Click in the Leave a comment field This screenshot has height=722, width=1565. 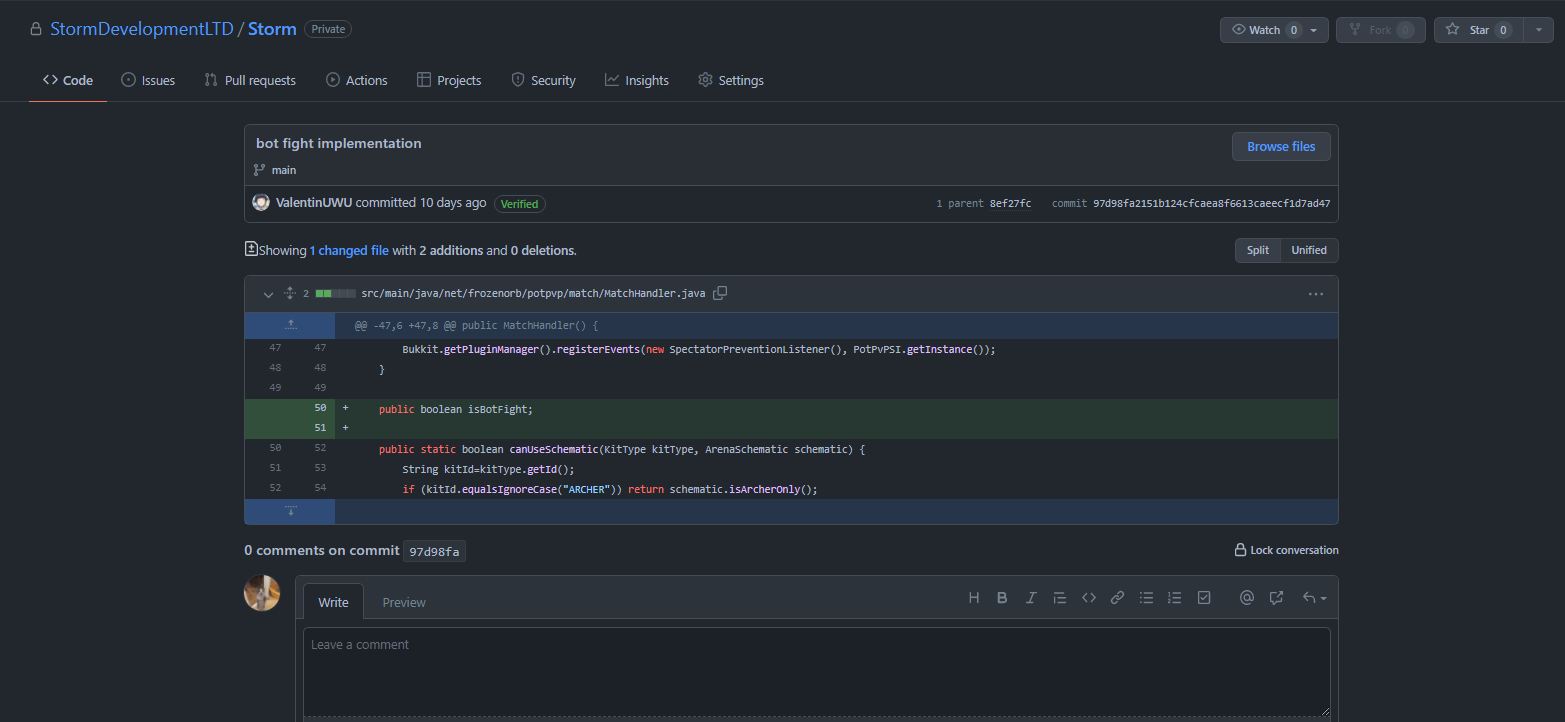click(816, 670)
